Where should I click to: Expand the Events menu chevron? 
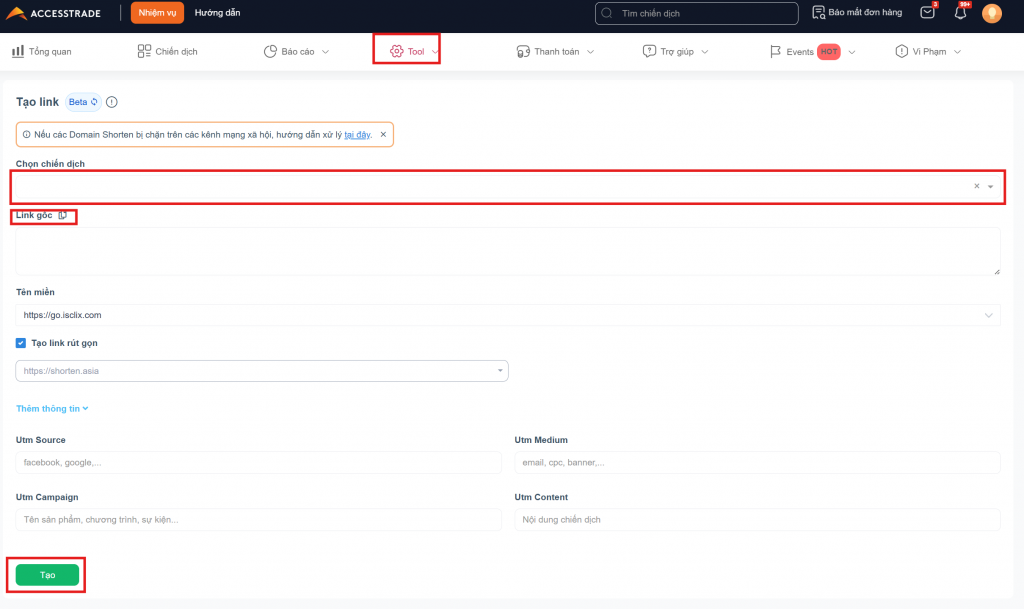852,52
